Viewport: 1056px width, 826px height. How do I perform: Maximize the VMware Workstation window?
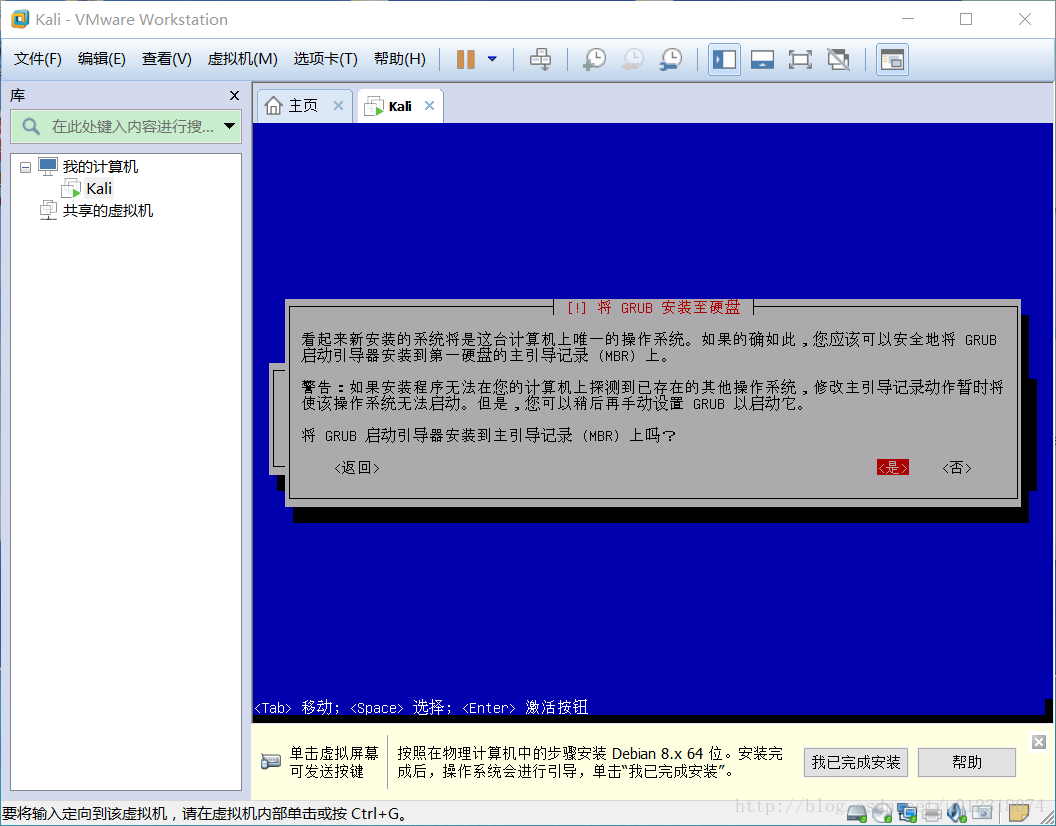pos(966,19)
